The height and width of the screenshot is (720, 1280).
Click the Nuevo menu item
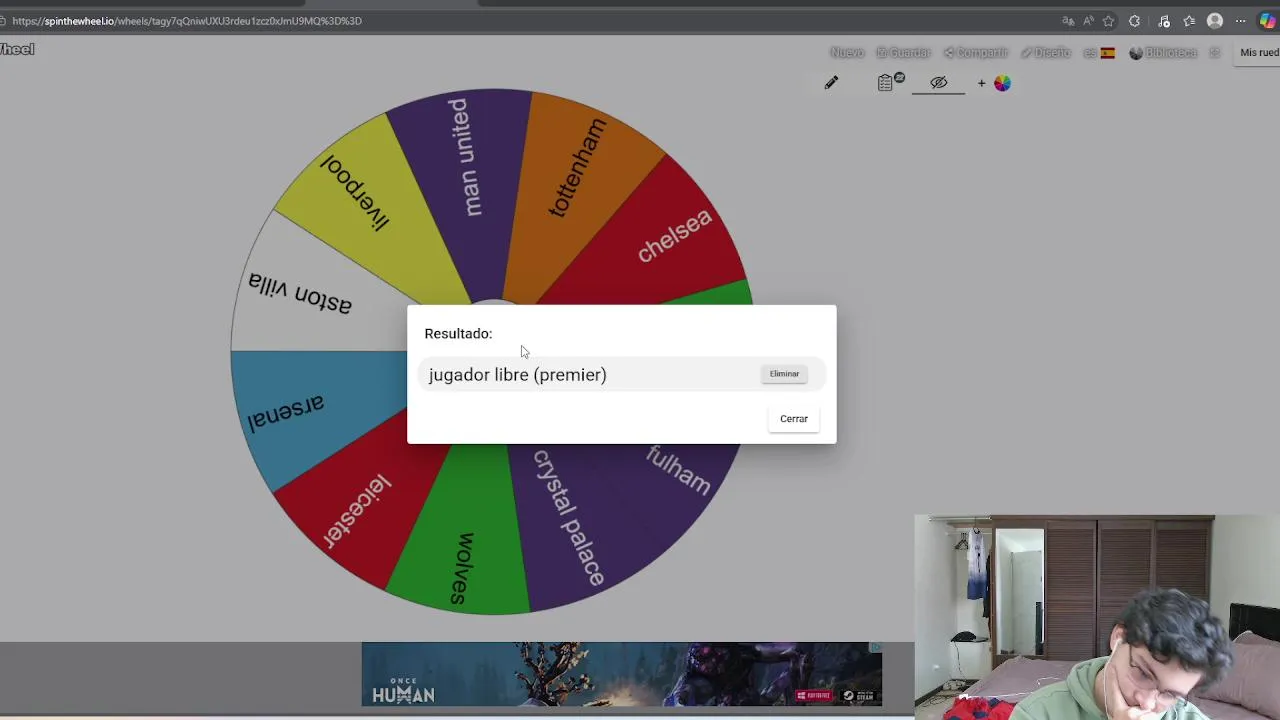847,53
